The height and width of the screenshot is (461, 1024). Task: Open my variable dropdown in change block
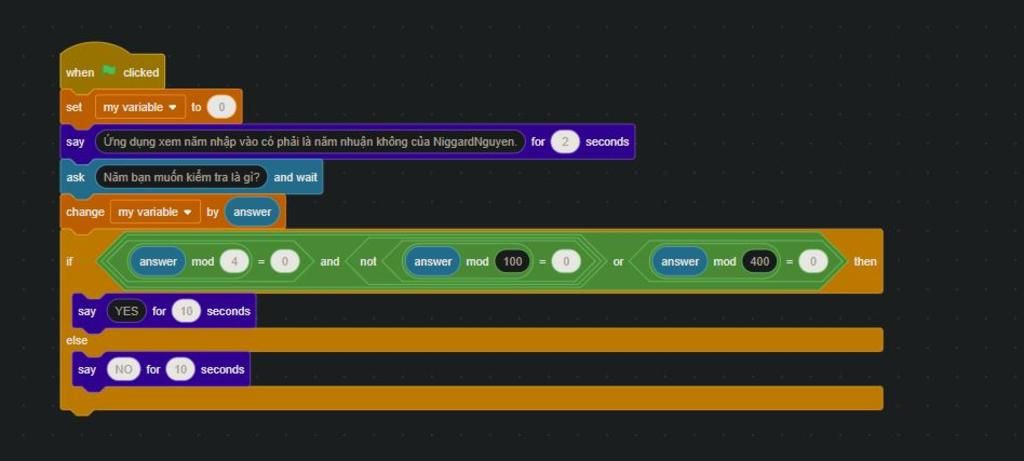coord(155,212)
